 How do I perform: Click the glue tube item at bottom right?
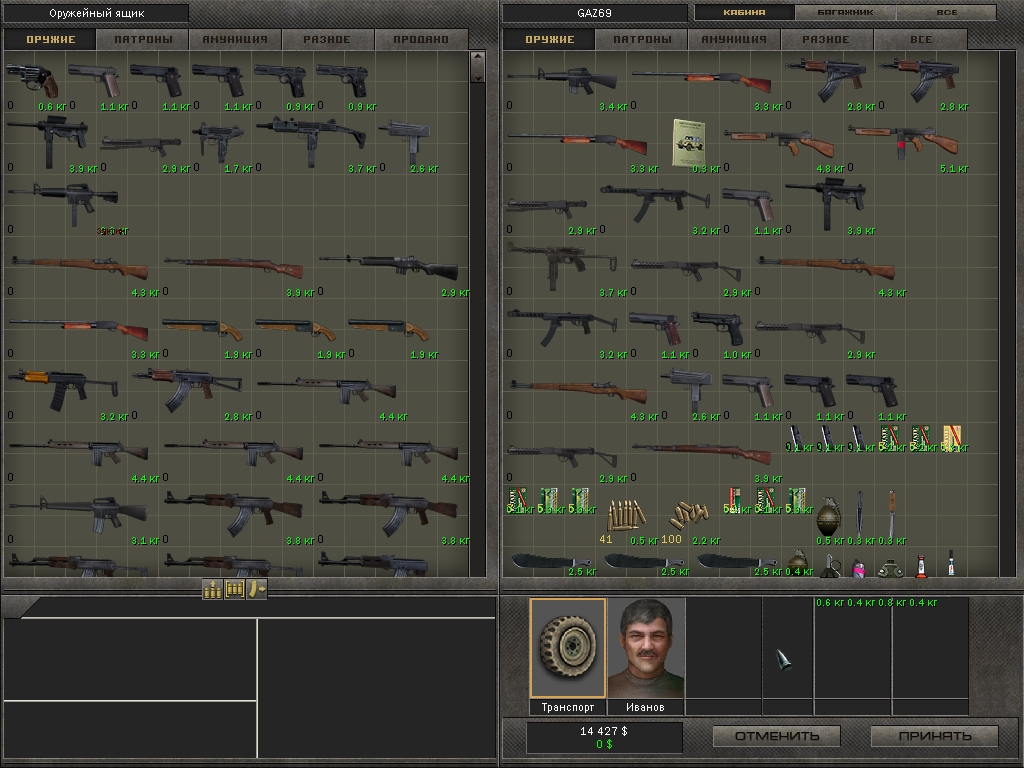[950, 565]
